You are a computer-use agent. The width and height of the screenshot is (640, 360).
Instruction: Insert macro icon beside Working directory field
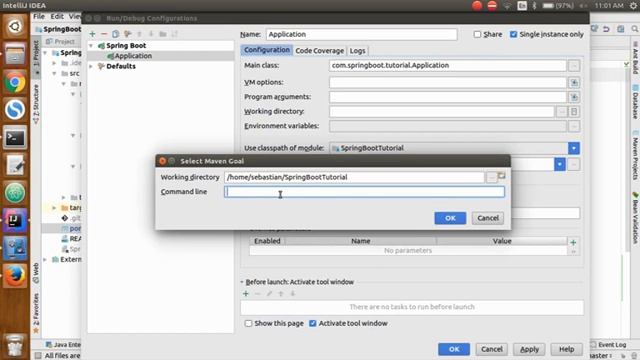tap(574, 112)
